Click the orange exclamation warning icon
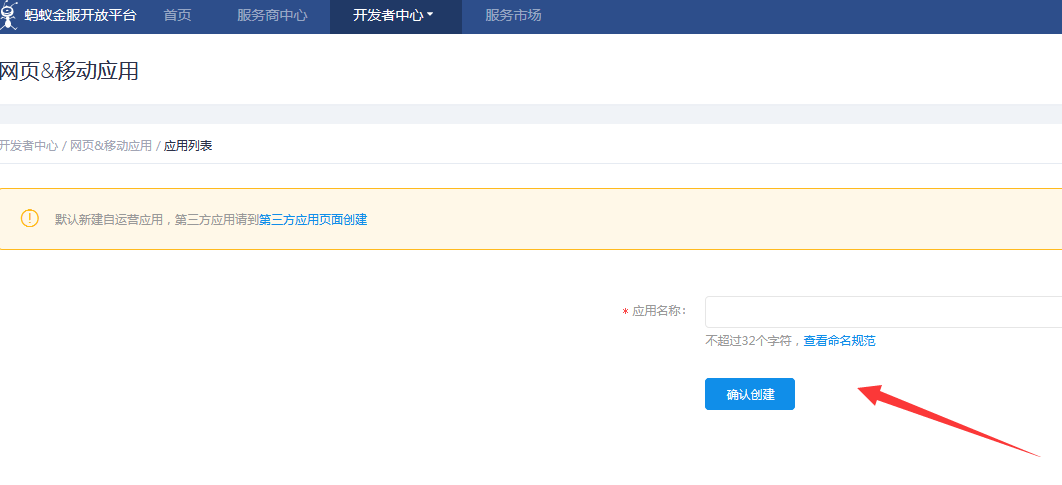The height and width of the screenshot is (485, 1062). (x=30, y=218)
